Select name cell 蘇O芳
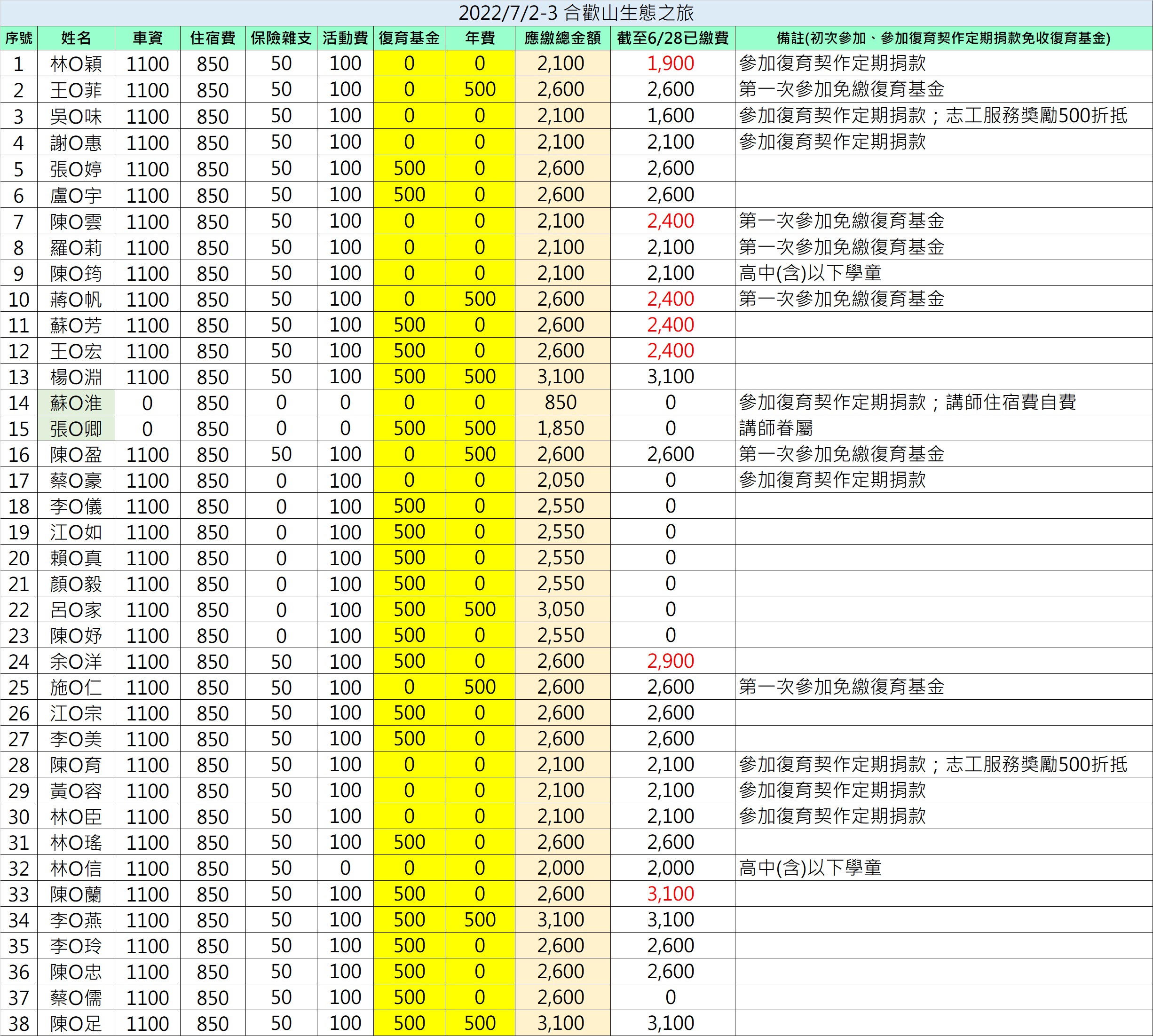This screenshot has width=1153, height=1036. [76, 325]
